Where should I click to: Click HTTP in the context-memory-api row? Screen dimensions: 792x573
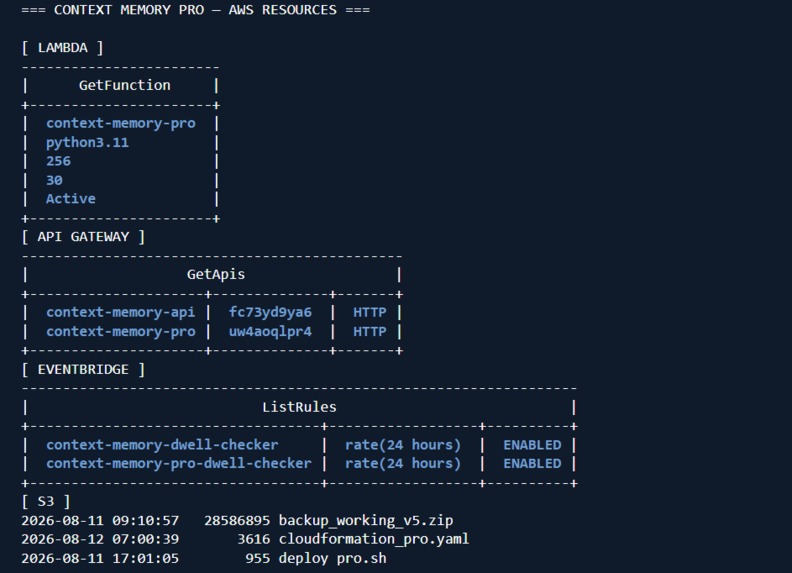click(x=370, y=312)
